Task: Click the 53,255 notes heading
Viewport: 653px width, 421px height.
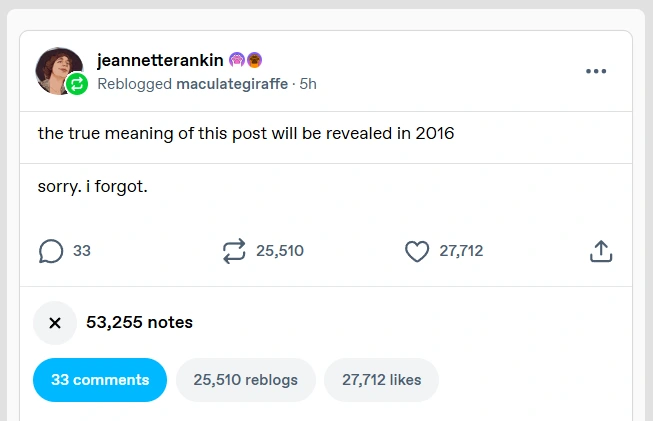Action: tap(139, 322)
